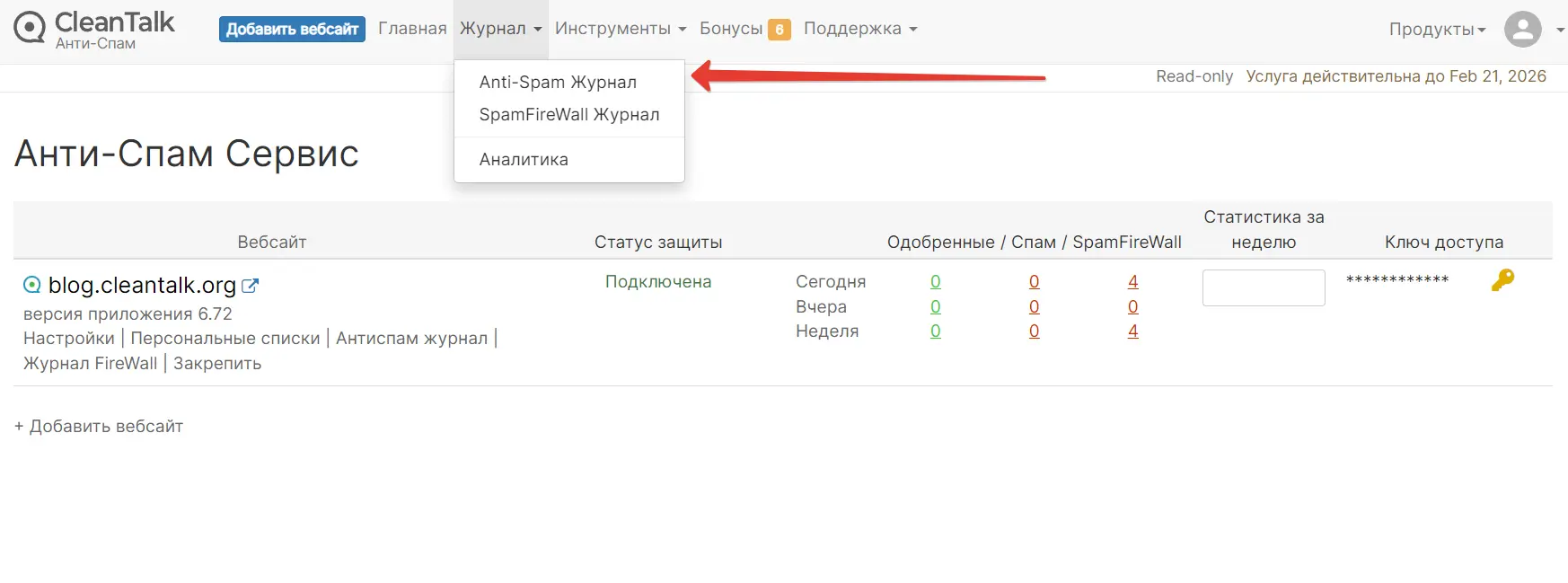1568x583 pixels.
Task: Open the blog.cleantalk.org website link
Action: tap(142, 285)
